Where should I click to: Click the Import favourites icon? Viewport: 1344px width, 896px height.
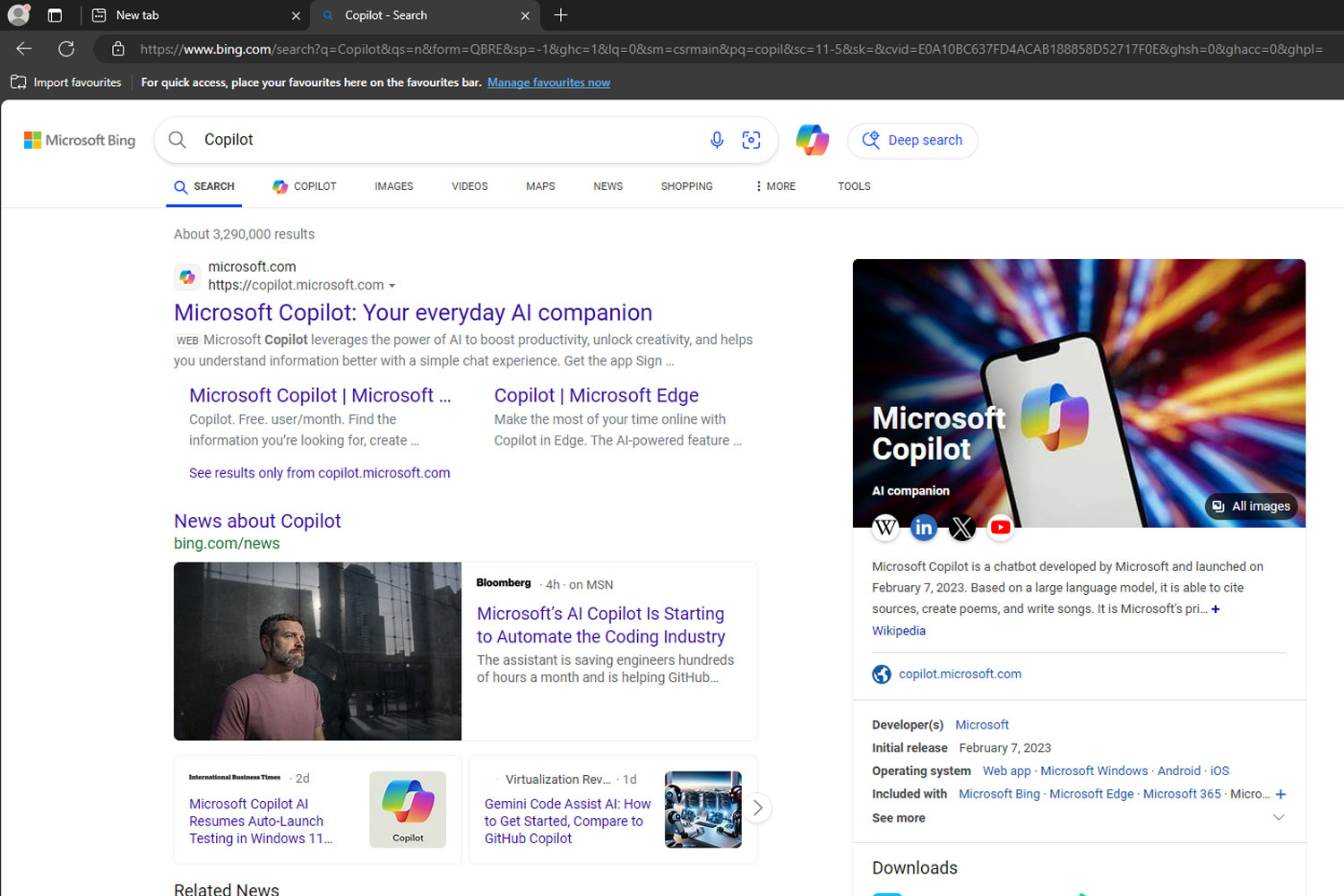19,82
